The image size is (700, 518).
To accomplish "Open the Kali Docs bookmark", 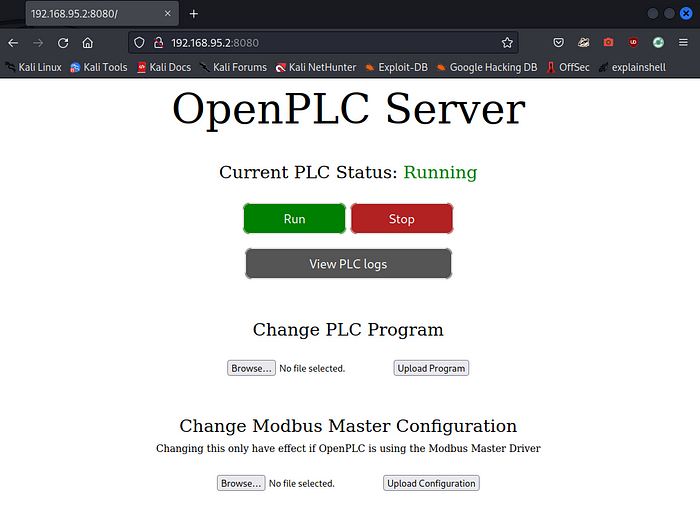I will click(164, 67).
